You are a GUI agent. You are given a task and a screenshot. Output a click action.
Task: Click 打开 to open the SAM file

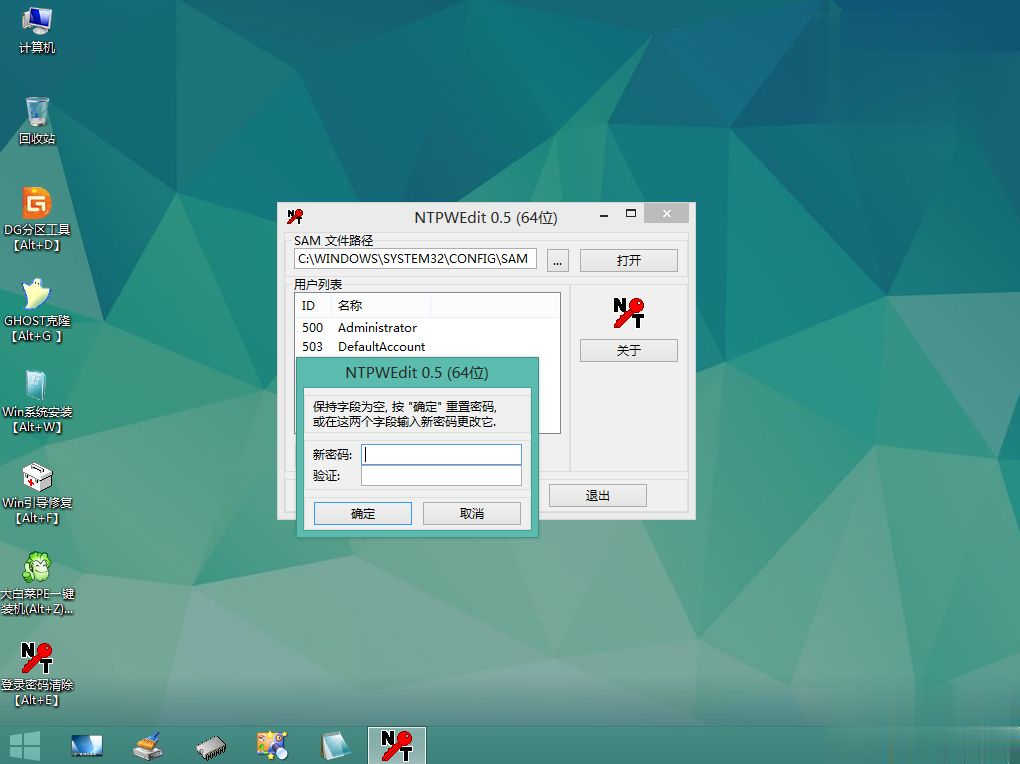(628, 259)
